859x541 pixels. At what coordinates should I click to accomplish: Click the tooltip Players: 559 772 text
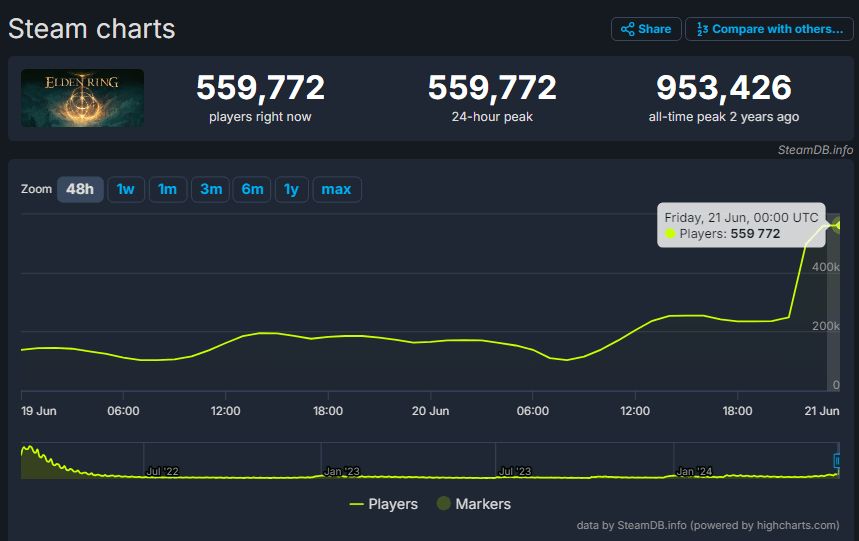point(729,234)
